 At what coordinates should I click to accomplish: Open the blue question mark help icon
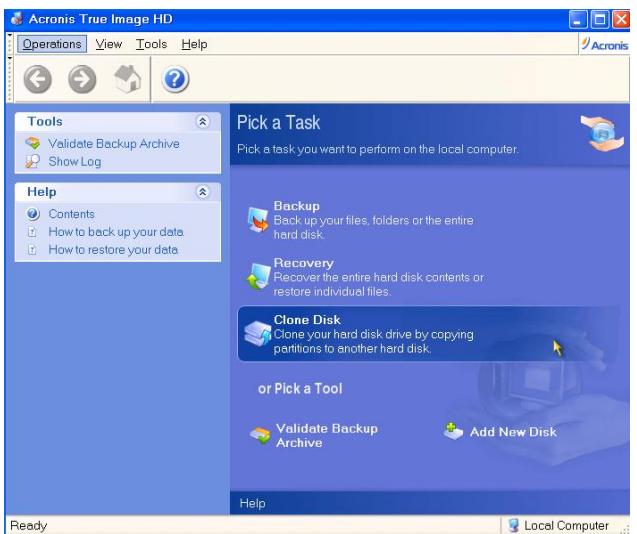tap(175, 79)
